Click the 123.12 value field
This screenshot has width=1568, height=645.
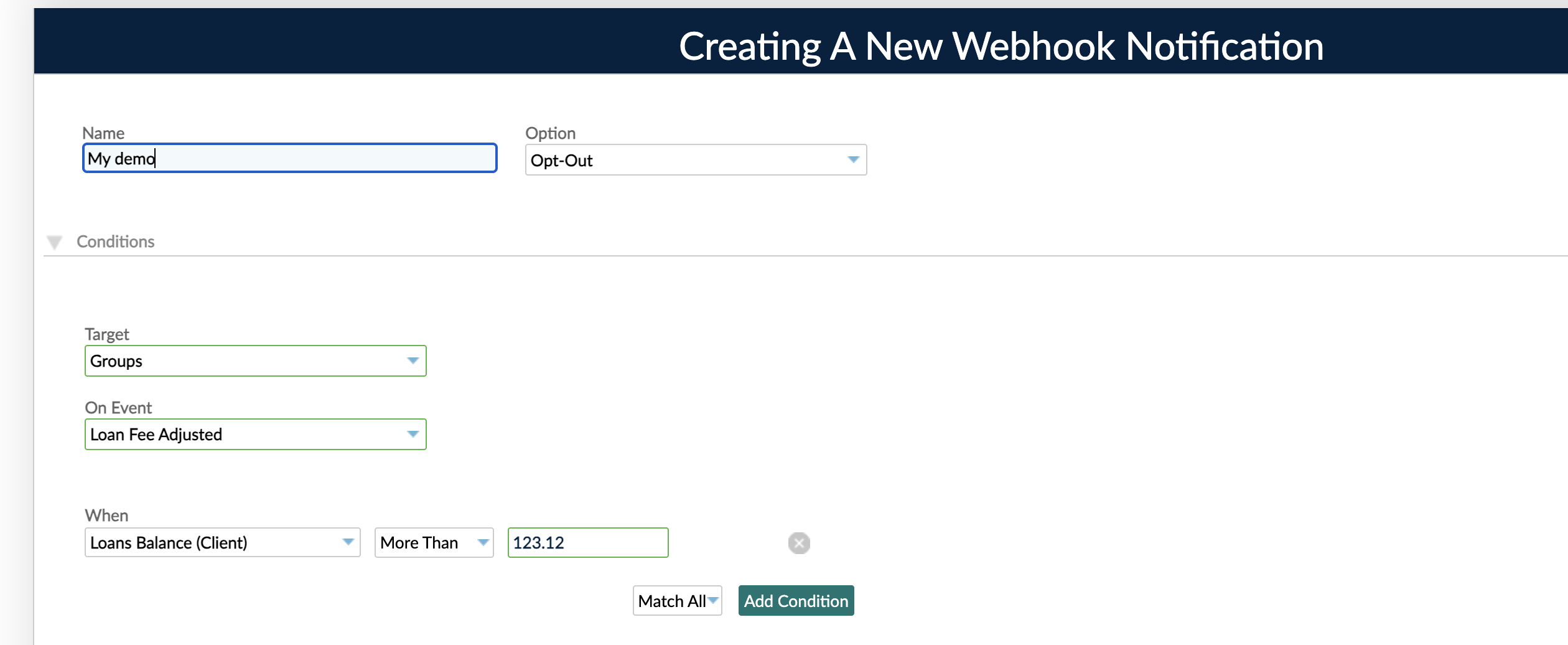tap(587, 542)
